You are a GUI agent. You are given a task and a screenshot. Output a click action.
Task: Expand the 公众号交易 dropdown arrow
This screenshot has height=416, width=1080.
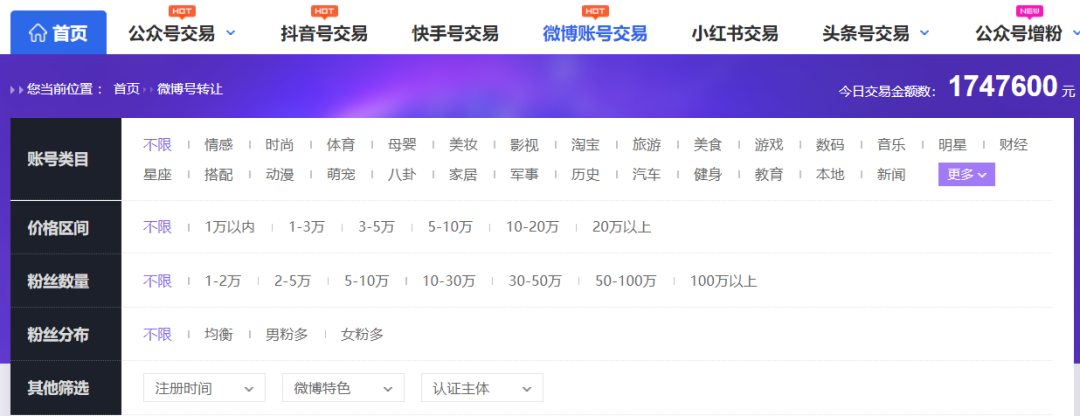(231, 33)
